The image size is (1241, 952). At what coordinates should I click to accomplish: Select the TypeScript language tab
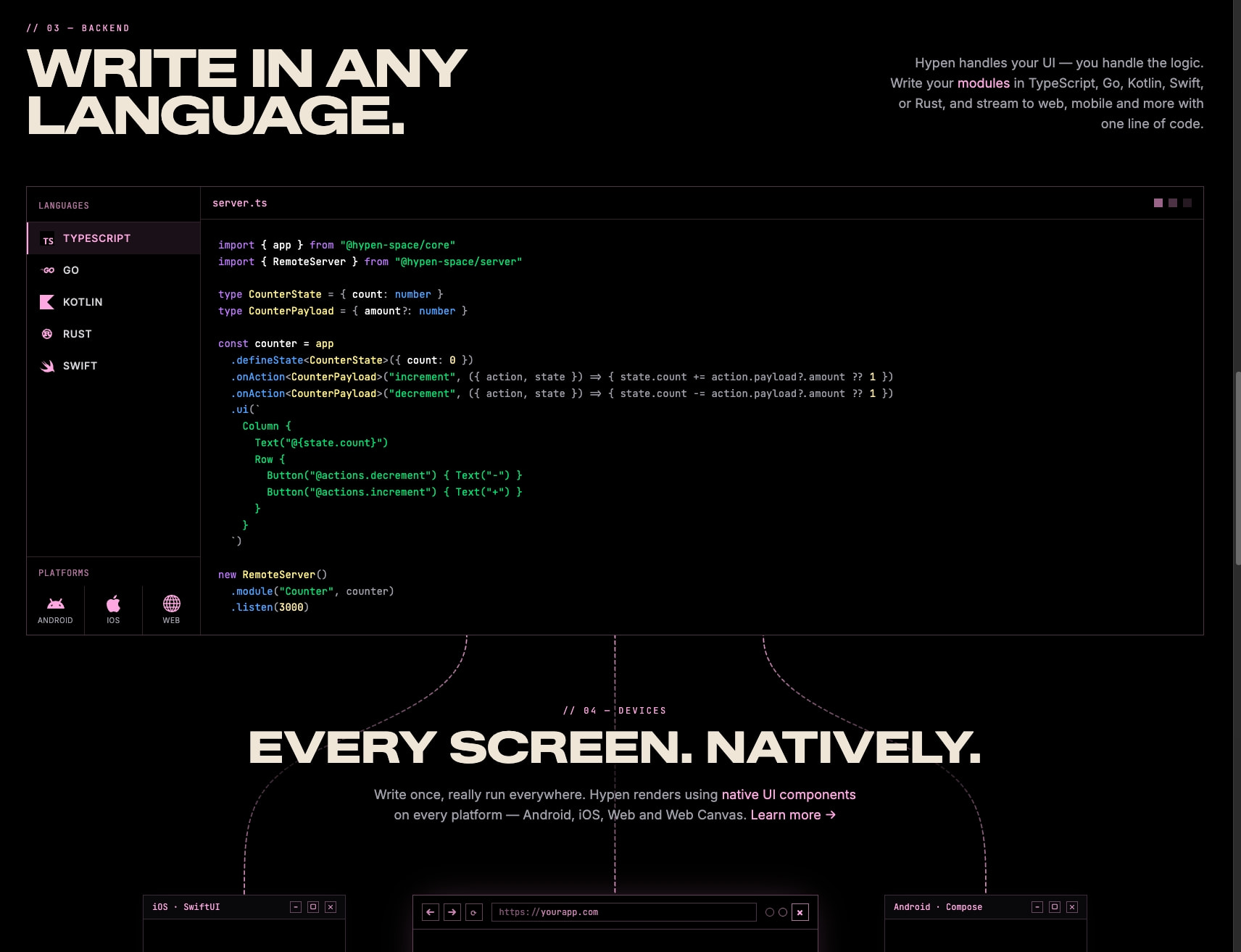coord(114,238)
